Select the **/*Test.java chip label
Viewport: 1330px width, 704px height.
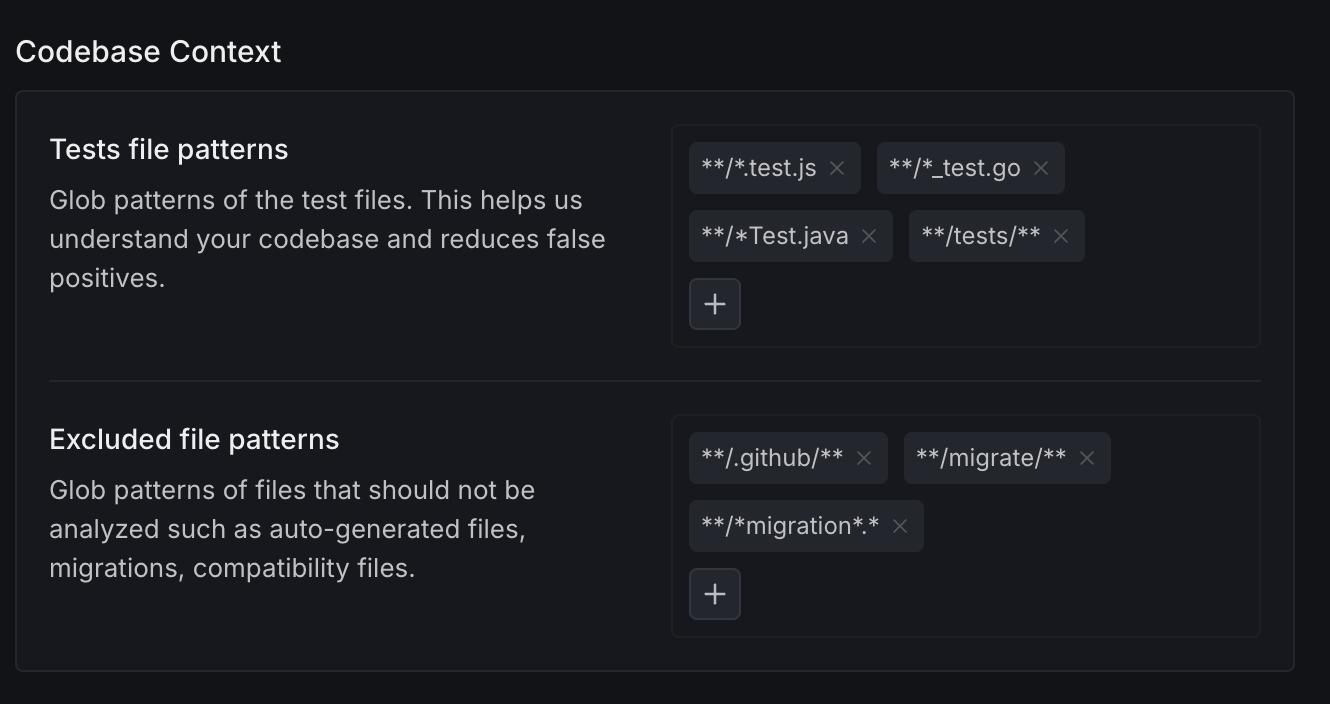(775, 236)
